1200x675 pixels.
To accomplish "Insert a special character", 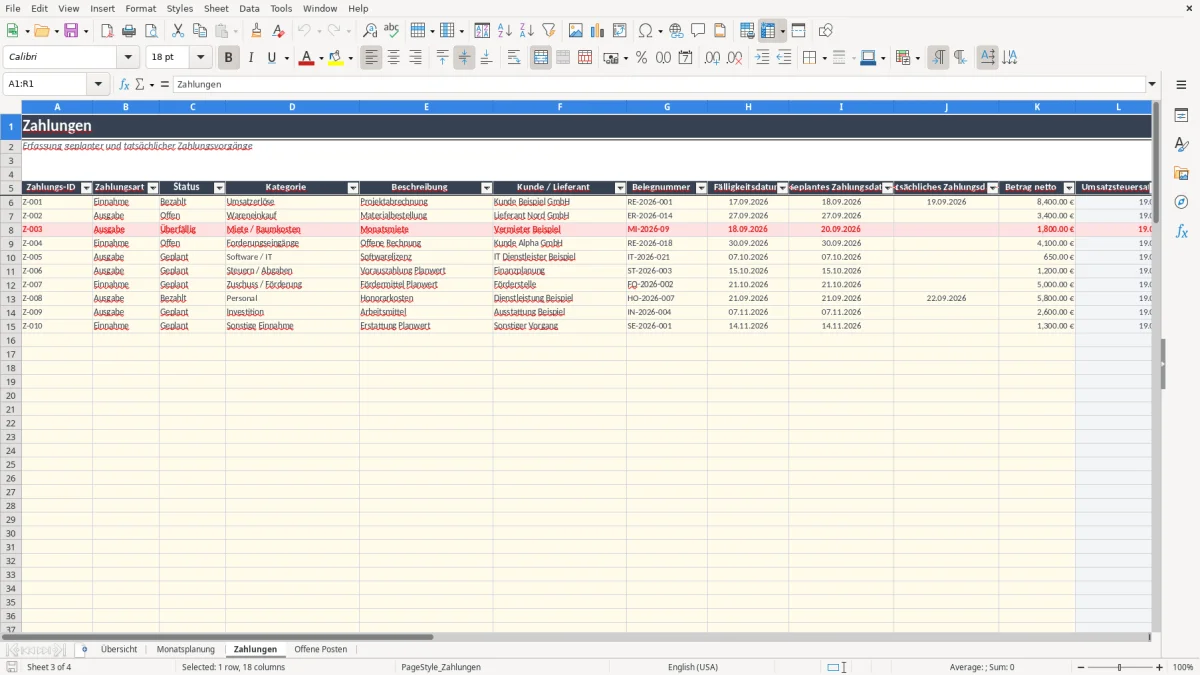I will [645, 31].
